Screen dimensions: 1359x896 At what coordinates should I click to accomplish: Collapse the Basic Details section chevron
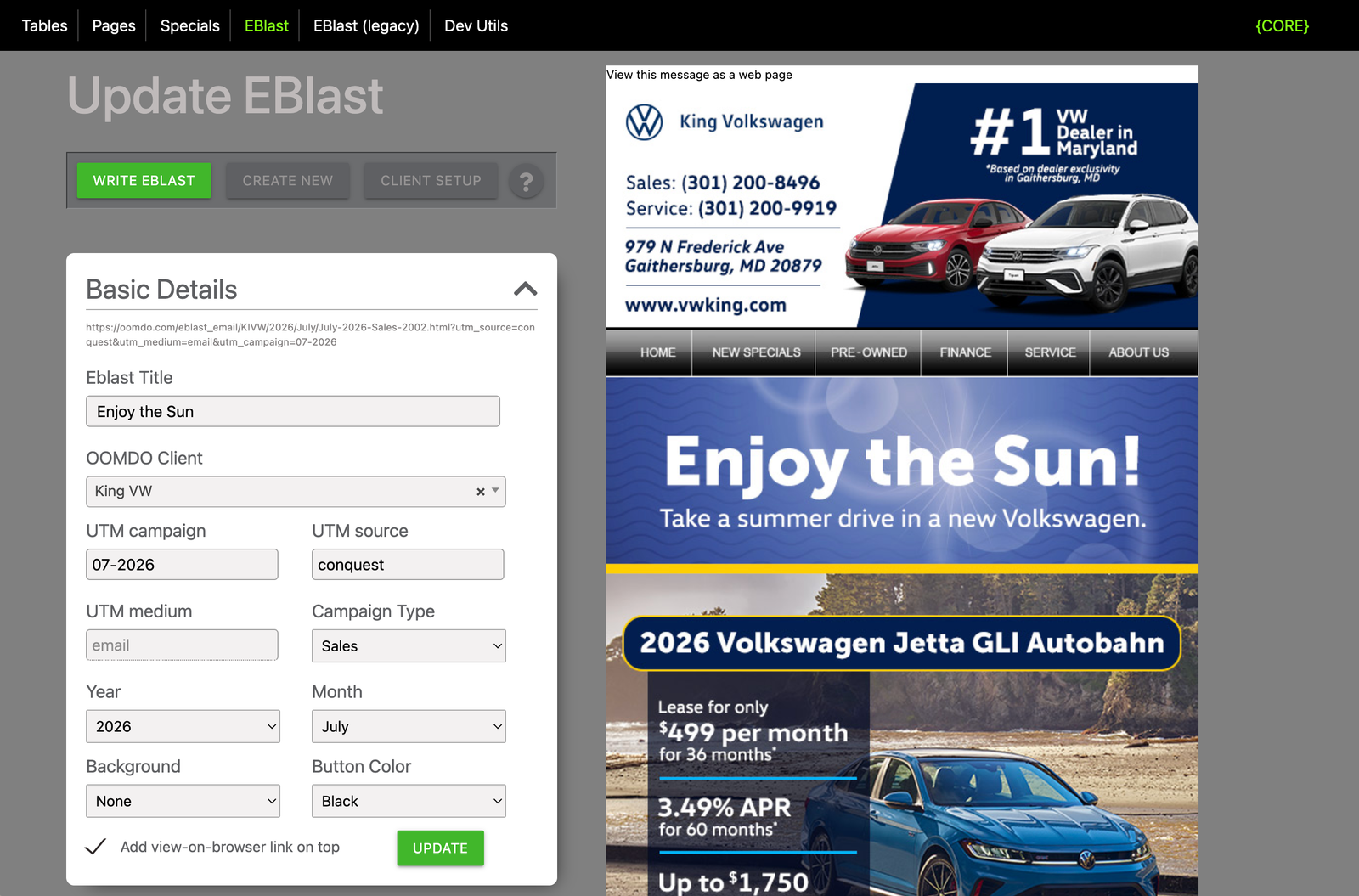click(526, 289)
